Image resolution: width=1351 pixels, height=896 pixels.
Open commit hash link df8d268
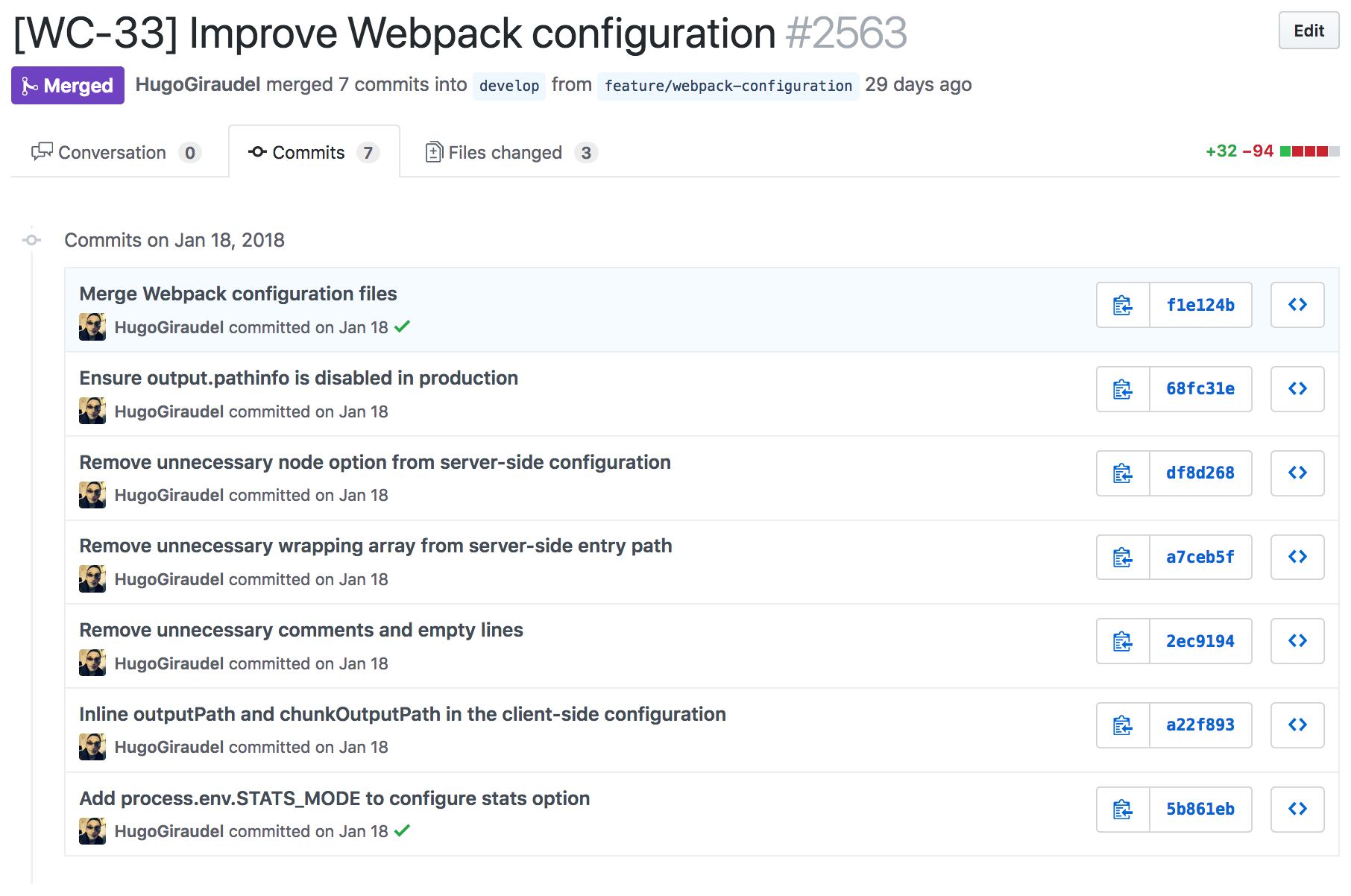tap(1200, 473)
